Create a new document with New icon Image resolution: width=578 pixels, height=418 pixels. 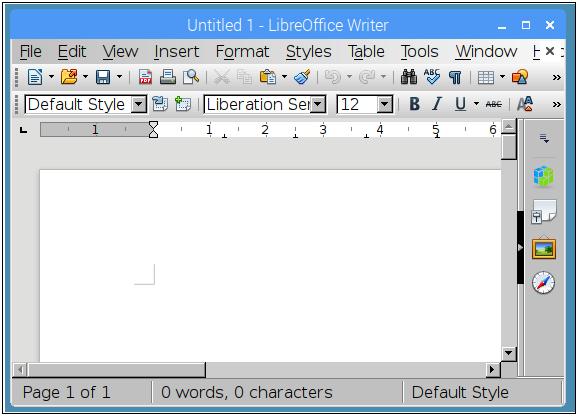pos(35,77)
